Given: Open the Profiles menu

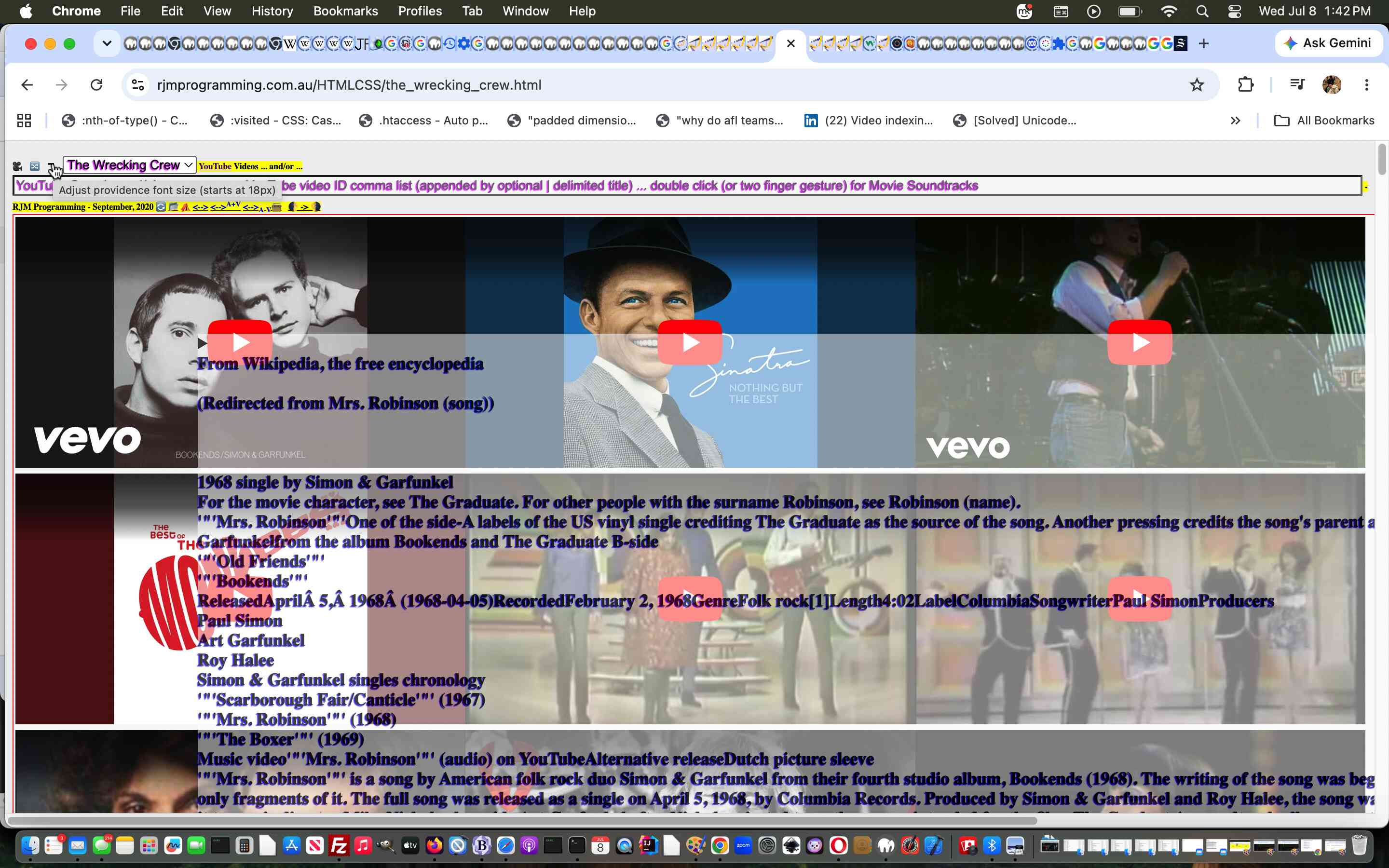Looking at the screenshot, I should [420, 11].
